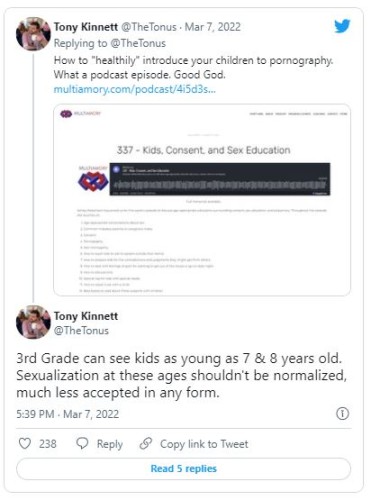This screenshot has height=500, width=371.
Task: Click Tony Kinnett's top profile avatar
Action: click(x=33, y=34)
